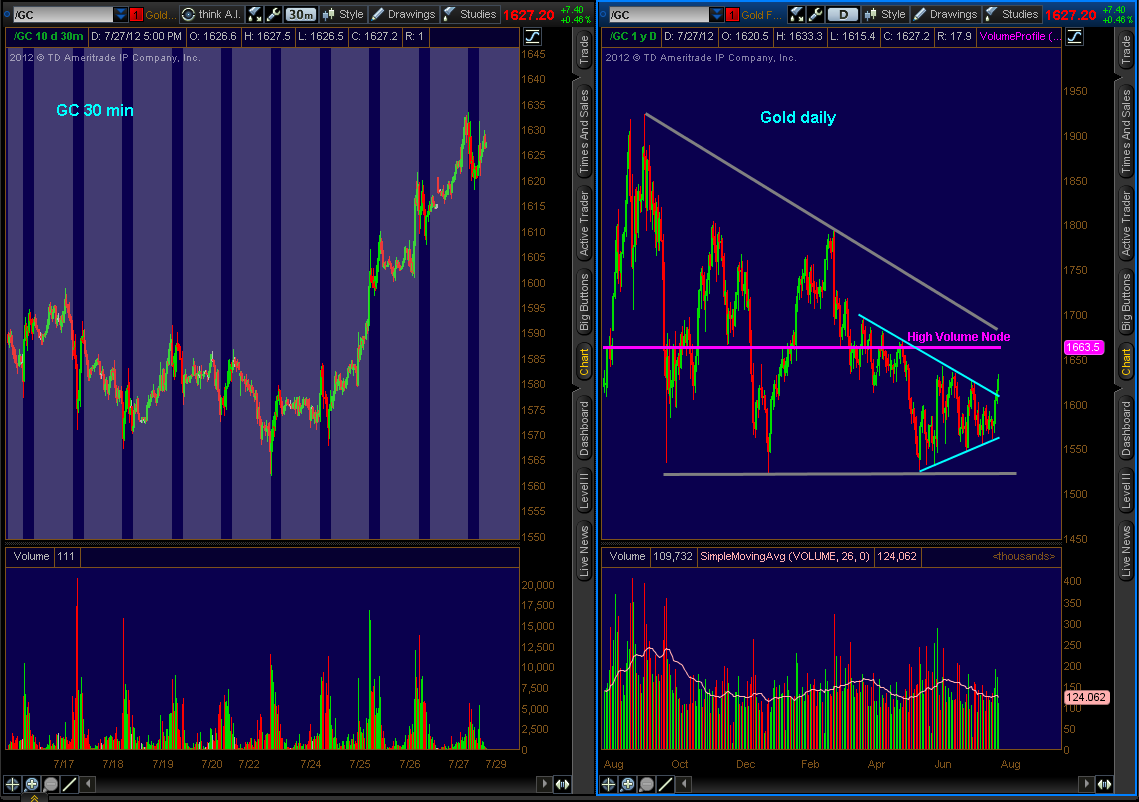Toggle the price scale curve icon on 30 min chart
This screenshot has height=802, width=1139.
pos(532,35)
